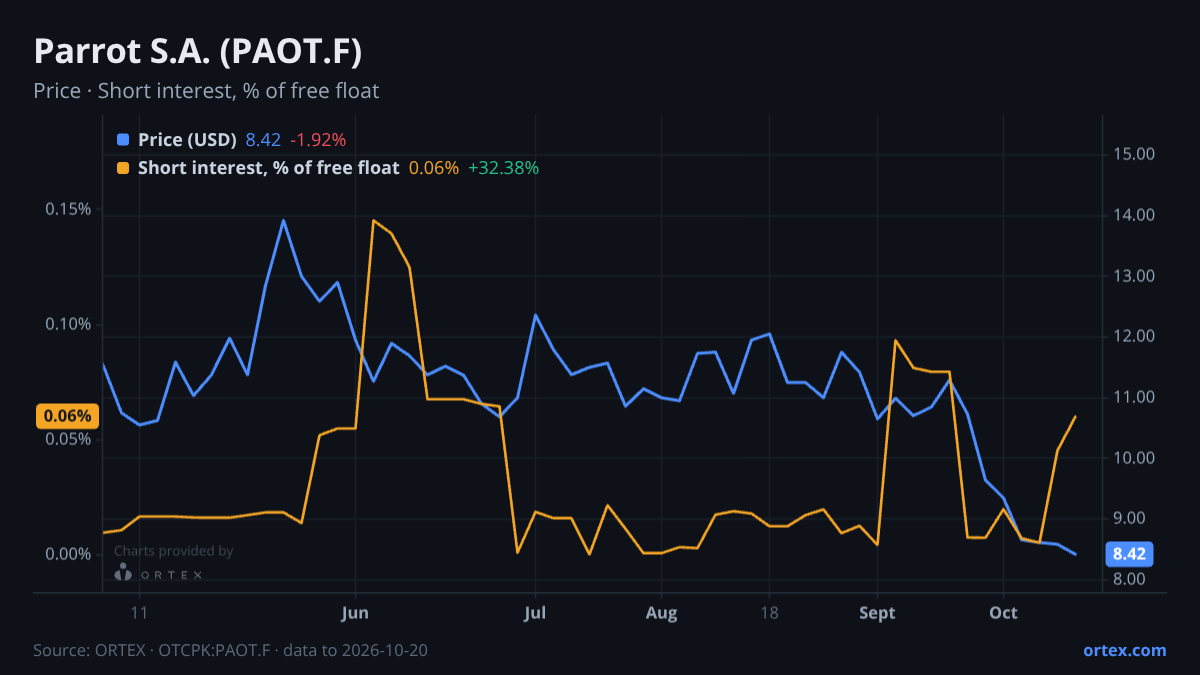This screenshot has height=675, width=1200.
Task: Click the Jun label on the x-axis
Action: tap(355, 612)
